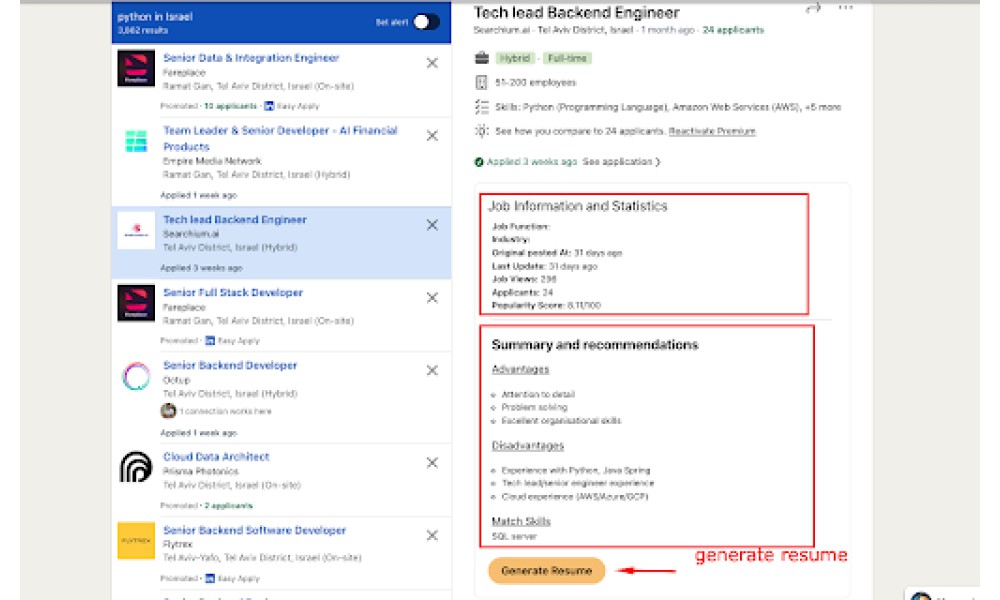
Task: Click the python in Israel search header
Action: [155, 17]
